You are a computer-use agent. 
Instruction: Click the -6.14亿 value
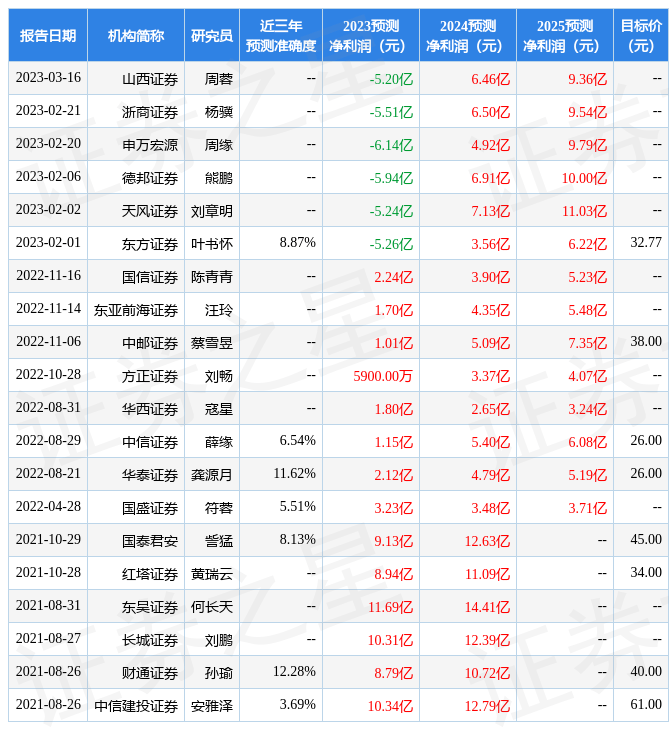[391, 145]
